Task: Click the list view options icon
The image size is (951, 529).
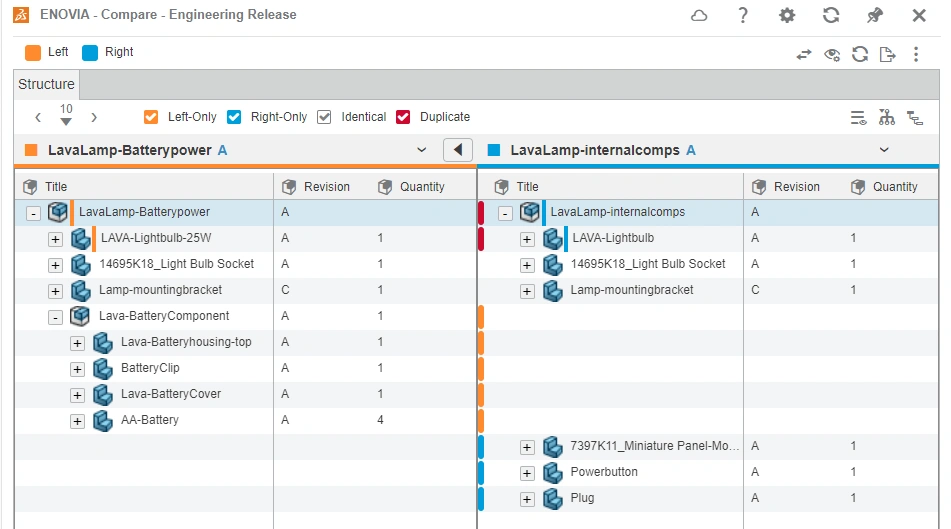Action: click(858, 118)
